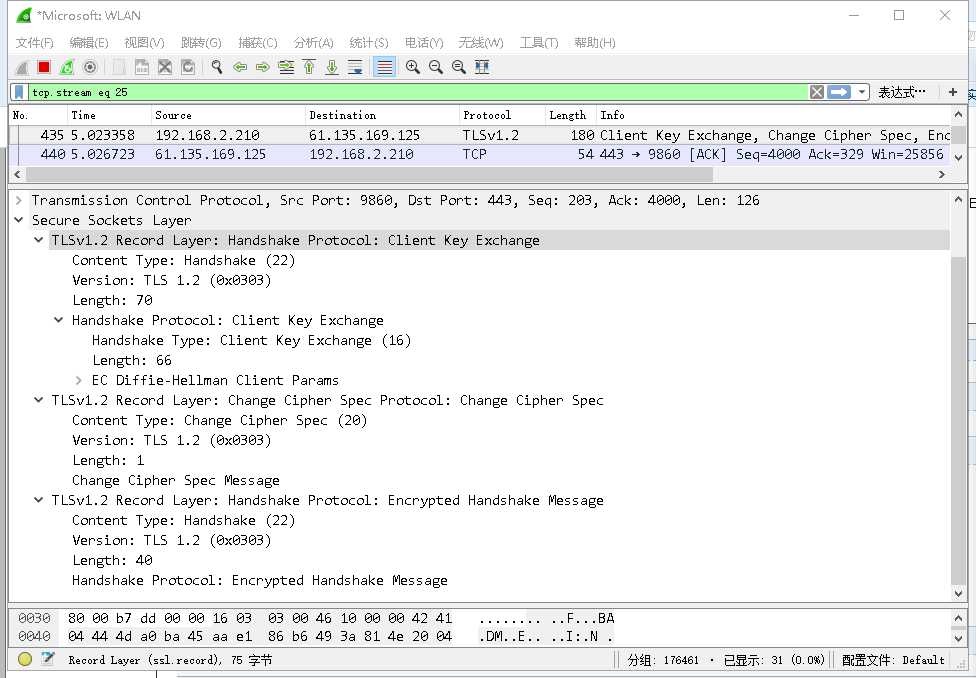This screenshot has height=678, width=976.
Task: Reload this capture file icon
Action: click(188, 67)
